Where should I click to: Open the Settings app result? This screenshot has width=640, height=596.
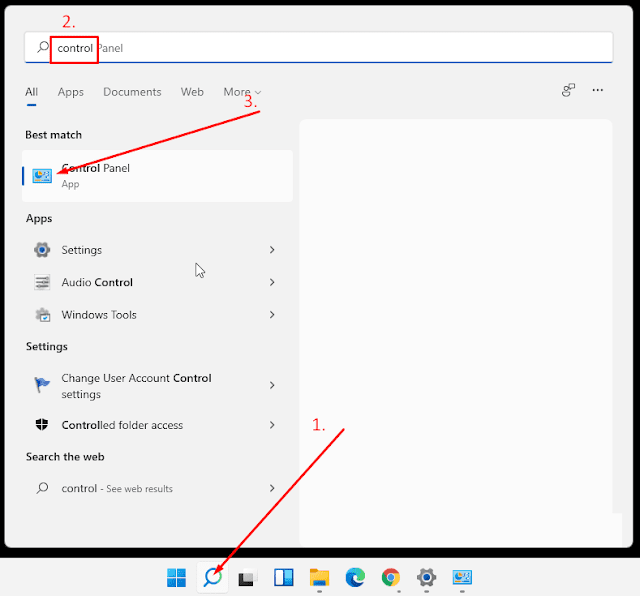(158, 250)
